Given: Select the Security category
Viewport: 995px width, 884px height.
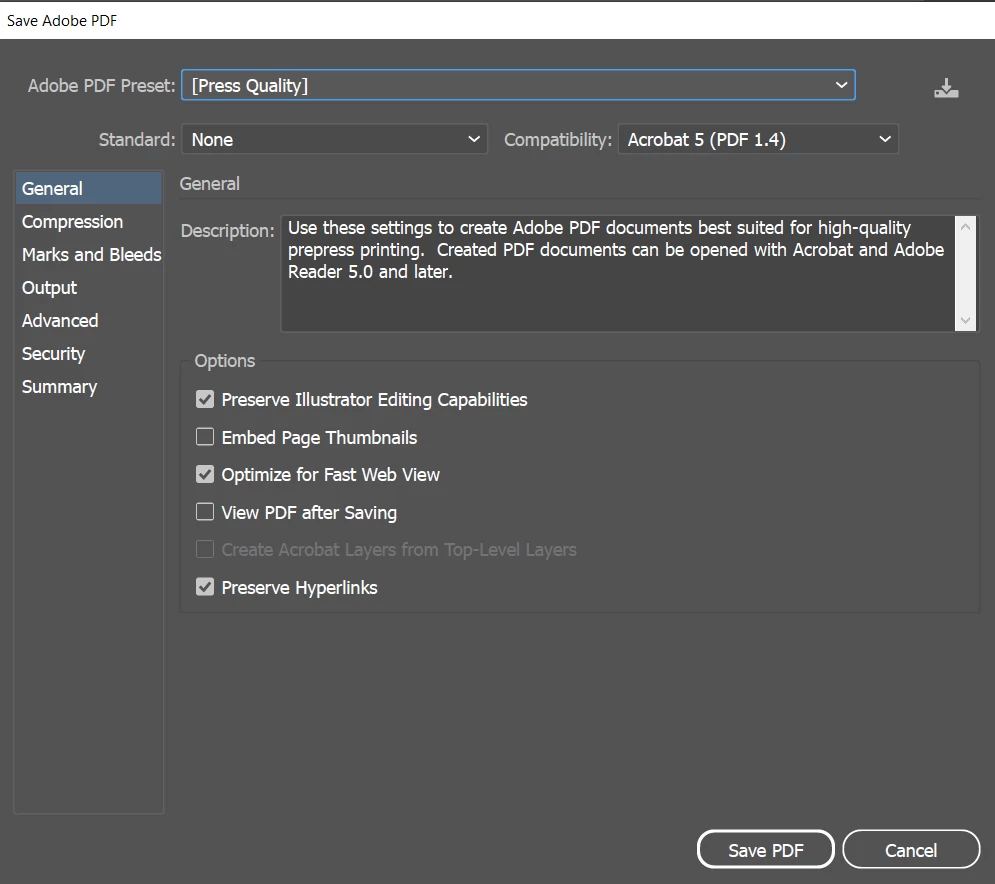Looking at the screenshot, I should 89,353.
